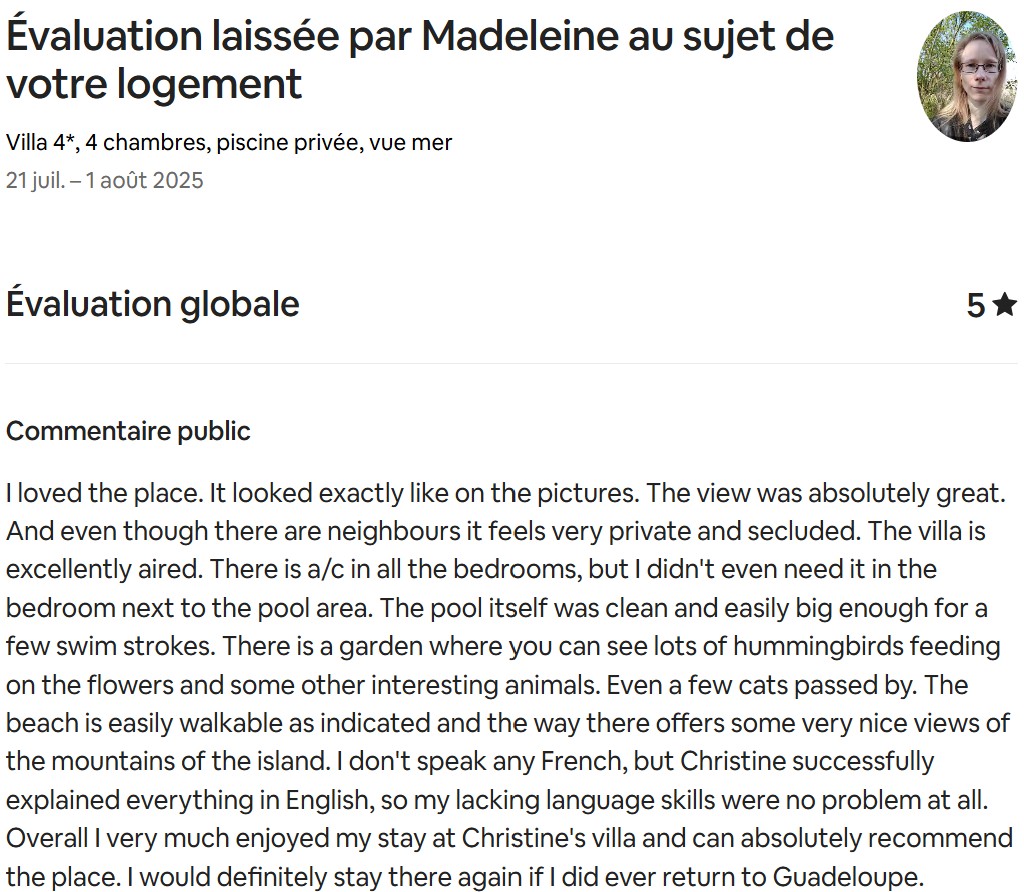This screenshot has height=892, width=1024.
Task: Click the overall rating number 5
Action: tap(976, 305)
